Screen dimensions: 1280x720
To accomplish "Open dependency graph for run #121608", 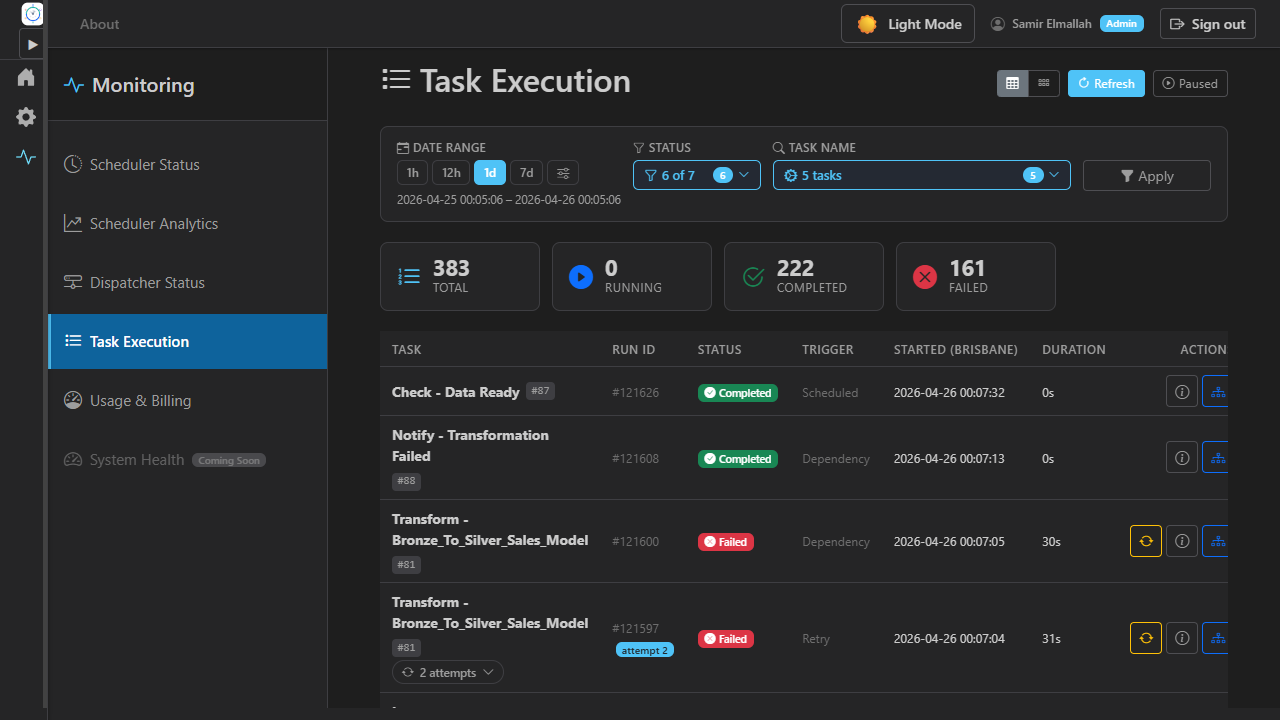I will 1217,457.
